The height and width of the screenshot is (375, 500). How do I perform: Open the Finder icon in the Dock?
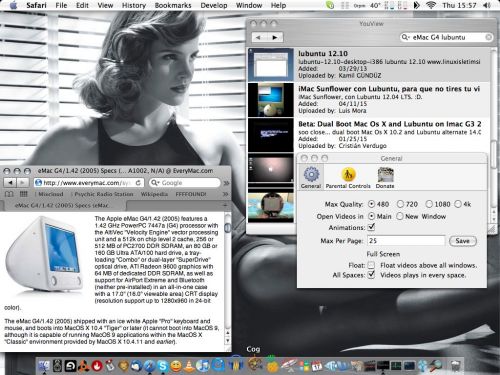point(44,366)
